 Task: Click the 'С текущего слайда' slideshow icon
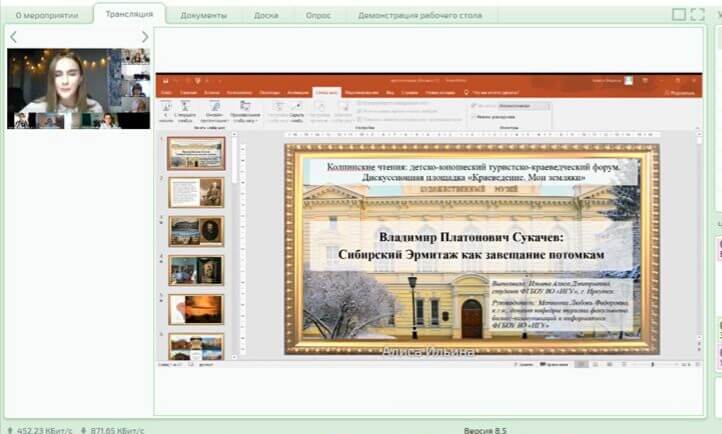pos(185,106)
